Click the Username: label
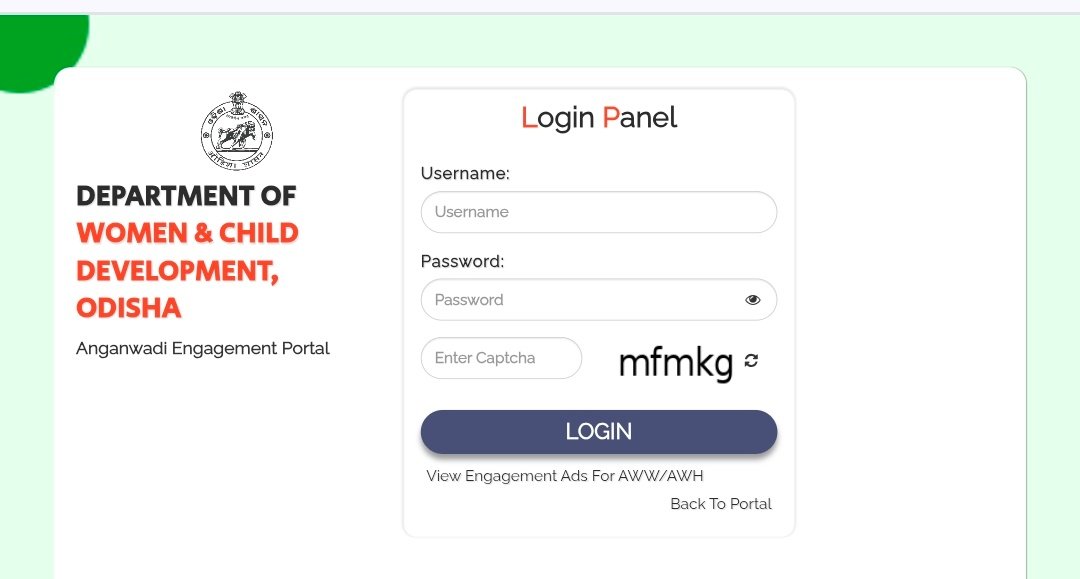 (465, 174)
